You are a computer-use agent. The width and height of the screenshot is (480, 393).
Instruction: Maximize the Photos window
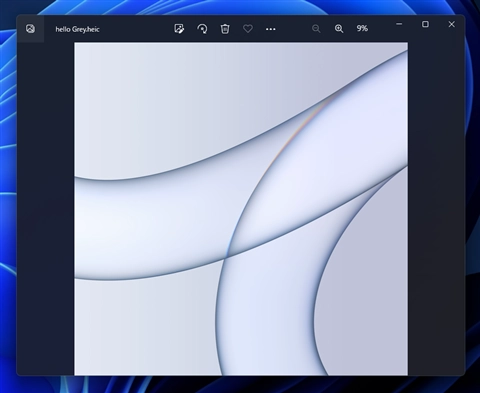click(x=425, y=24)
